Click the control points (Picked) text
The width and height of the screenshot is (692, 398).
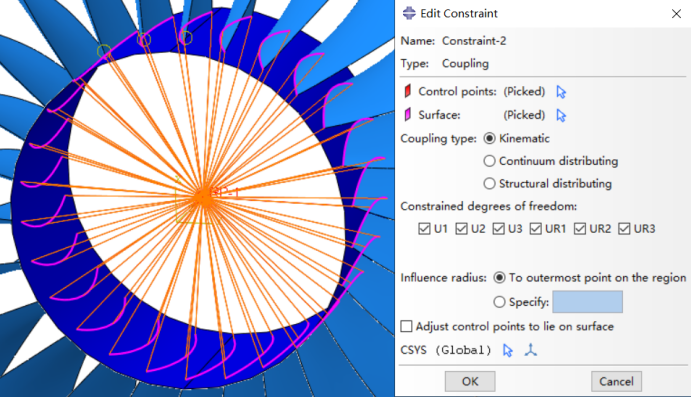(524, 91)
